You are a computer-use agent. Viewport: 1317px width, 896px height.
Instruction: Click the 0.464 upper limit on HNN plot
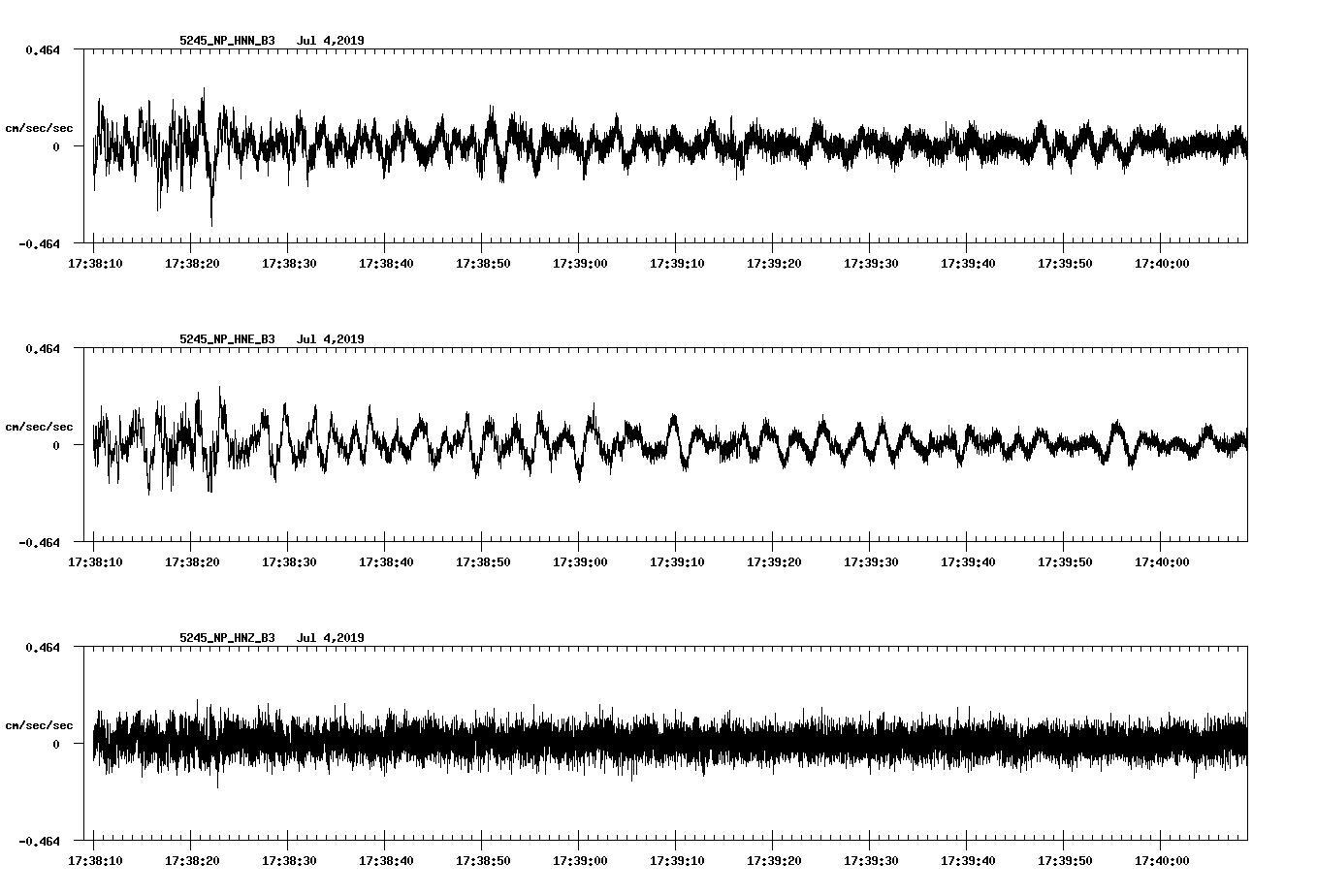tap(42, 49)
